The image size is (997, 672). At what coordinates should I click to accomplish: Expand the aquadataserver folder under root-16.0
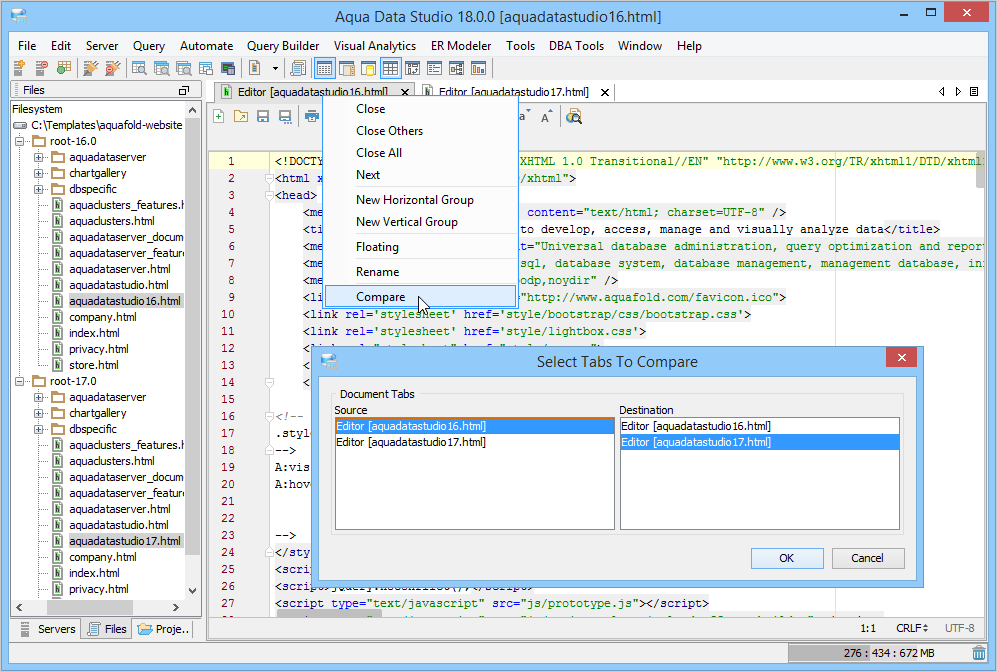tap(39, 157)
